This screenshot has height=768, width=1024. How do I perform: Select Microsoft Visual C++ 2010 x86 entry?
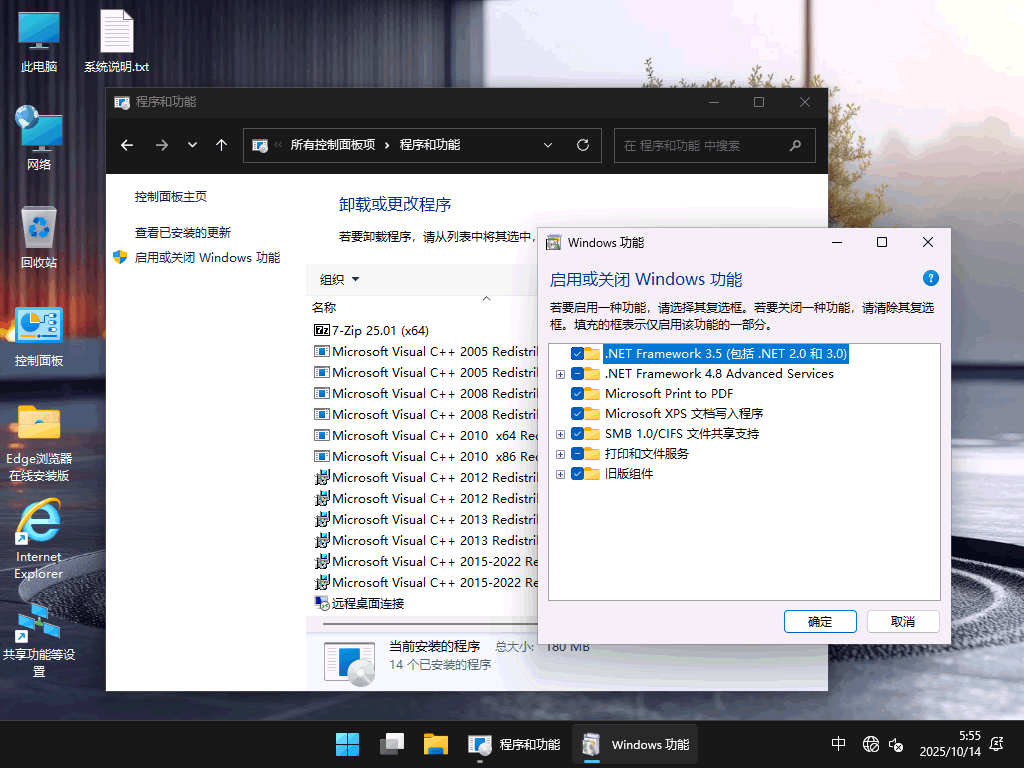pos(426,456)
